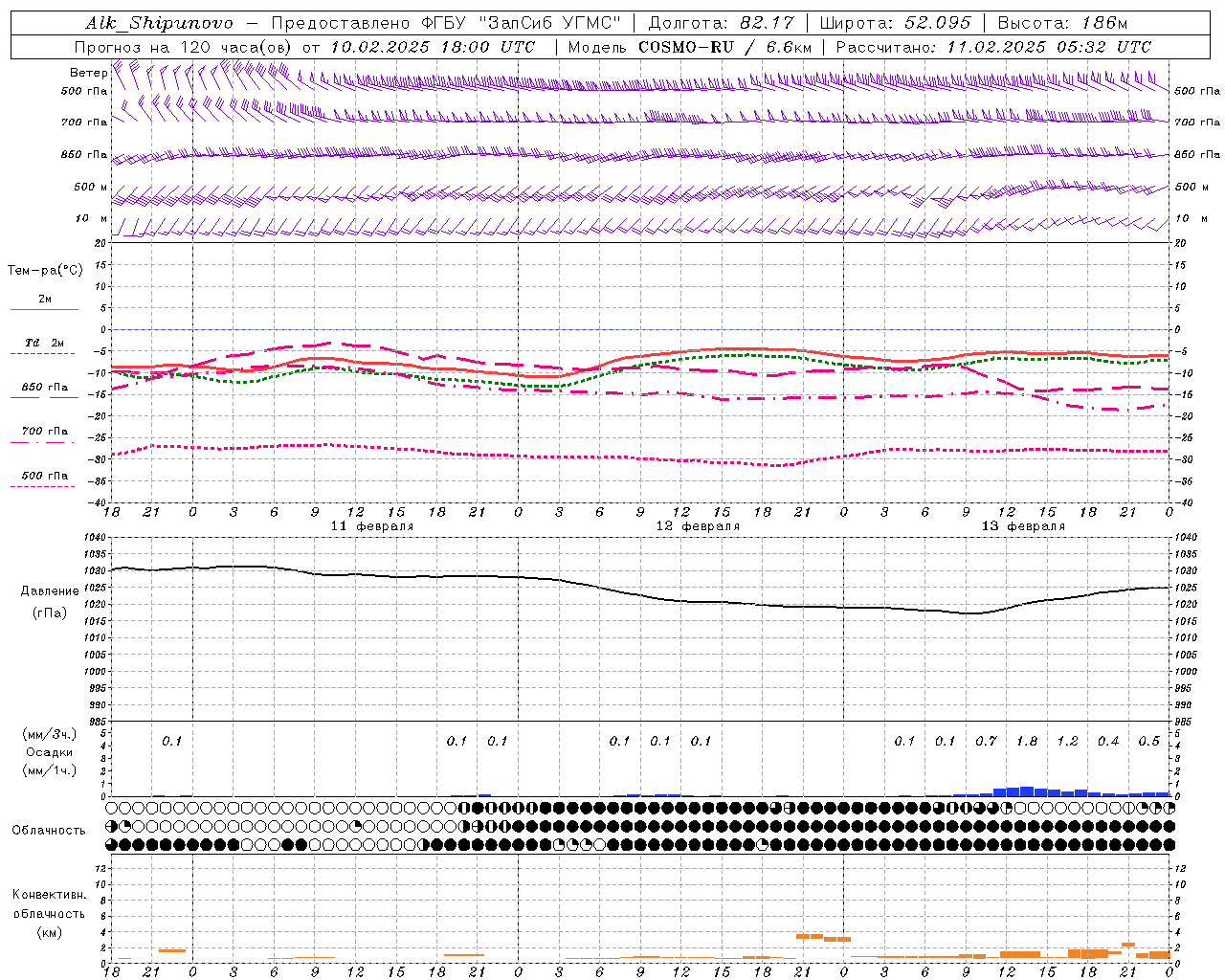Select the computed time 11.02.2025 05:32 UTC
The height and width of the screenshot is (980, 1225).
(x=1049, y=47)
